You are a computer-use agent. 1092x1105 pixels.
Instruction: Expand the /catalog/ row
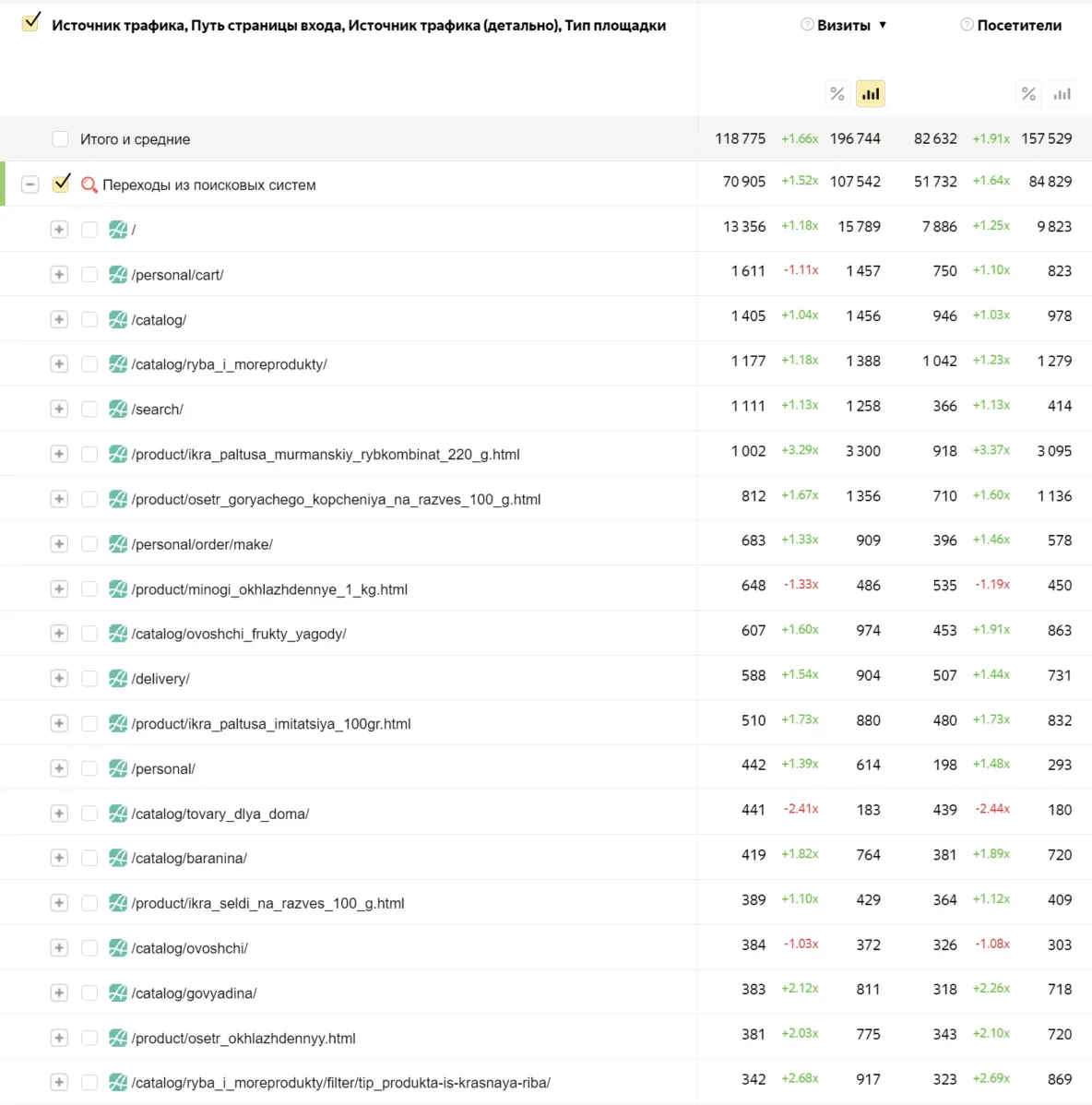[59, 320]
